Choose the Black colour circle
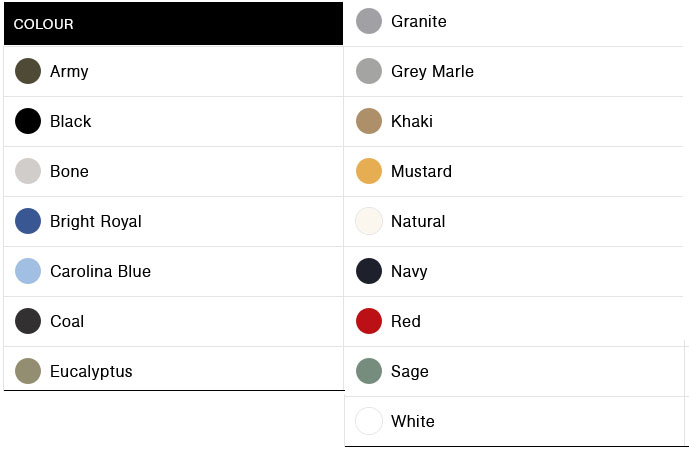The width and height of the screenshot is (689, 452). (x=28, y=121)
